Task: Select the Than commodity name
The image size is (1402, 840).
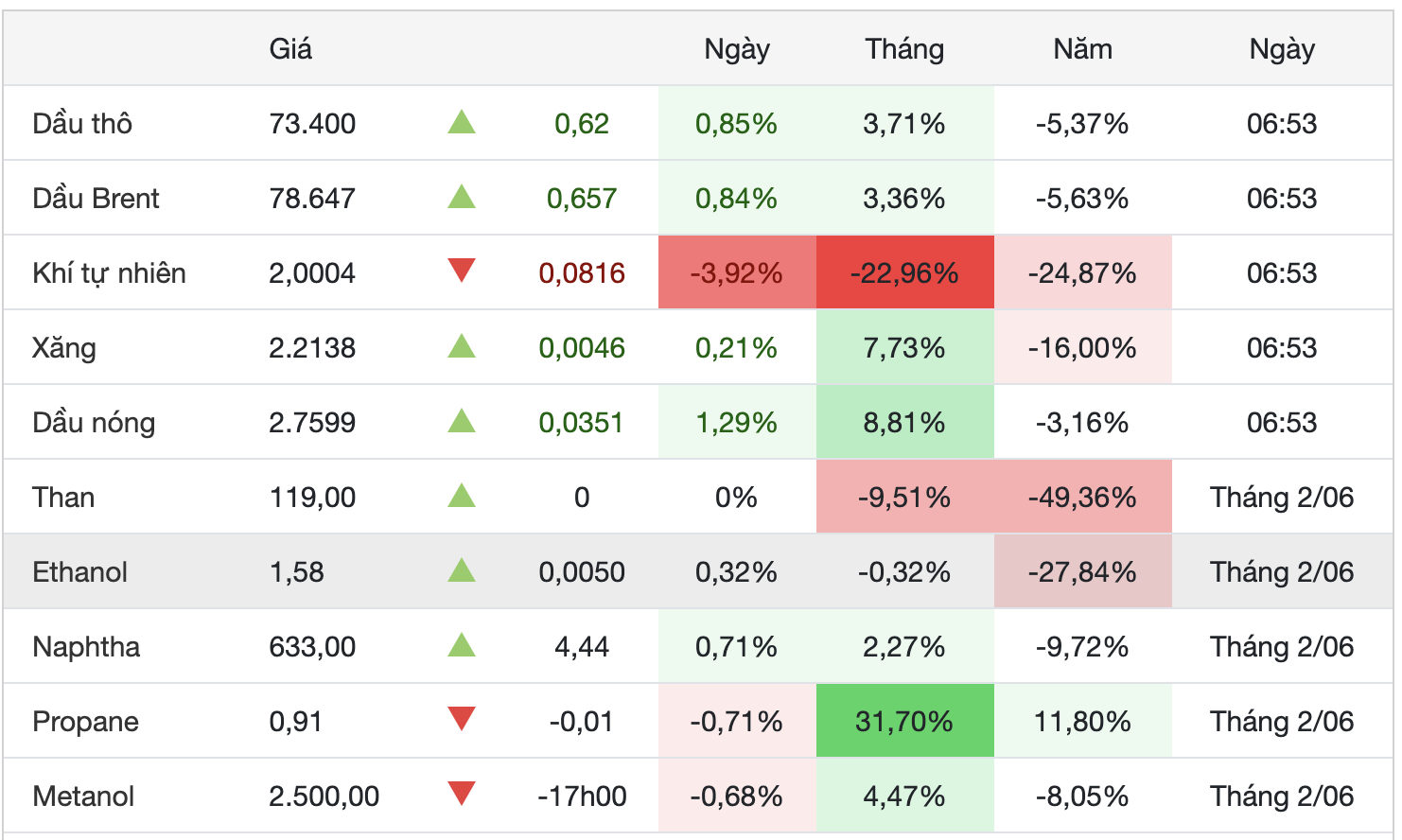Action: pos(63,498)
